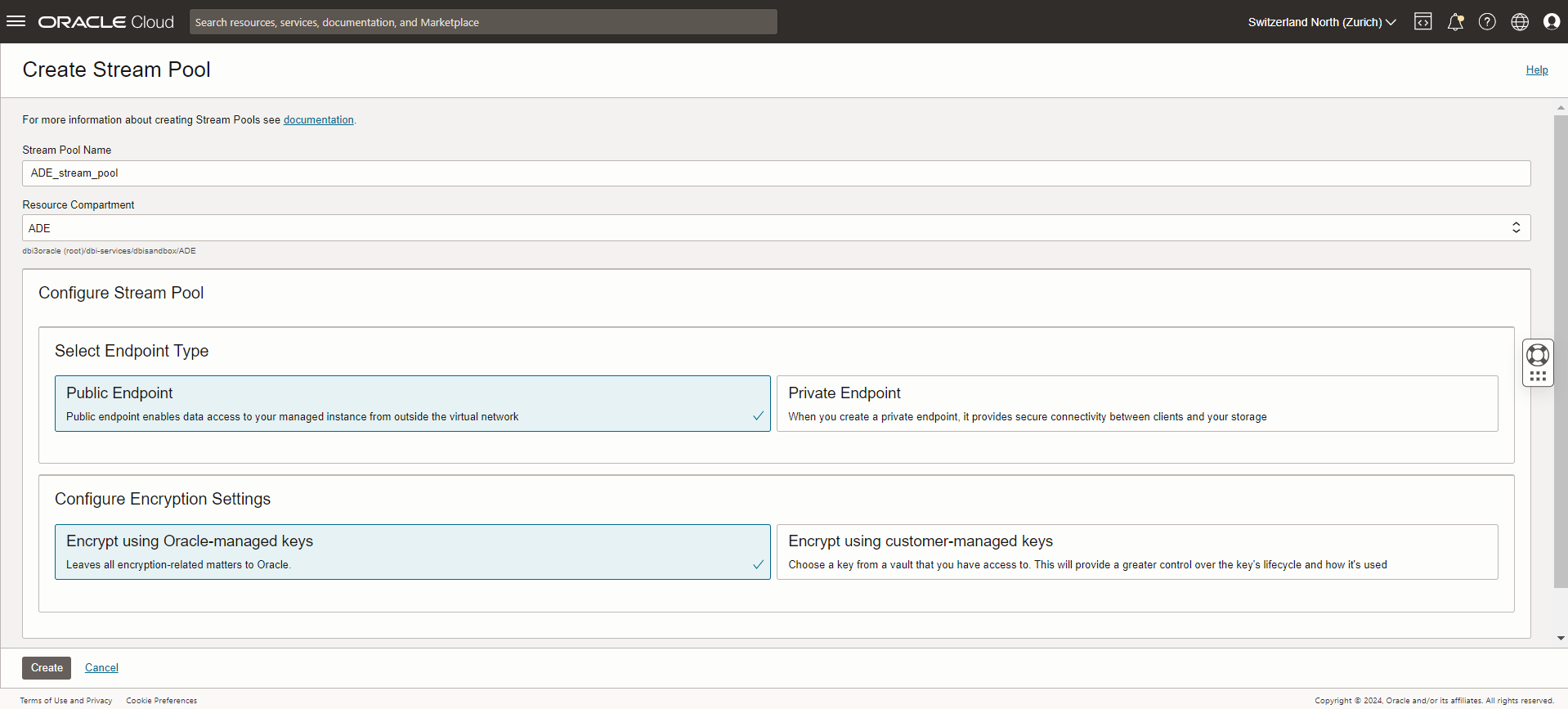Click the Oracle Cloud logo
Screen dimensions: 1568x709
point(106,22)
